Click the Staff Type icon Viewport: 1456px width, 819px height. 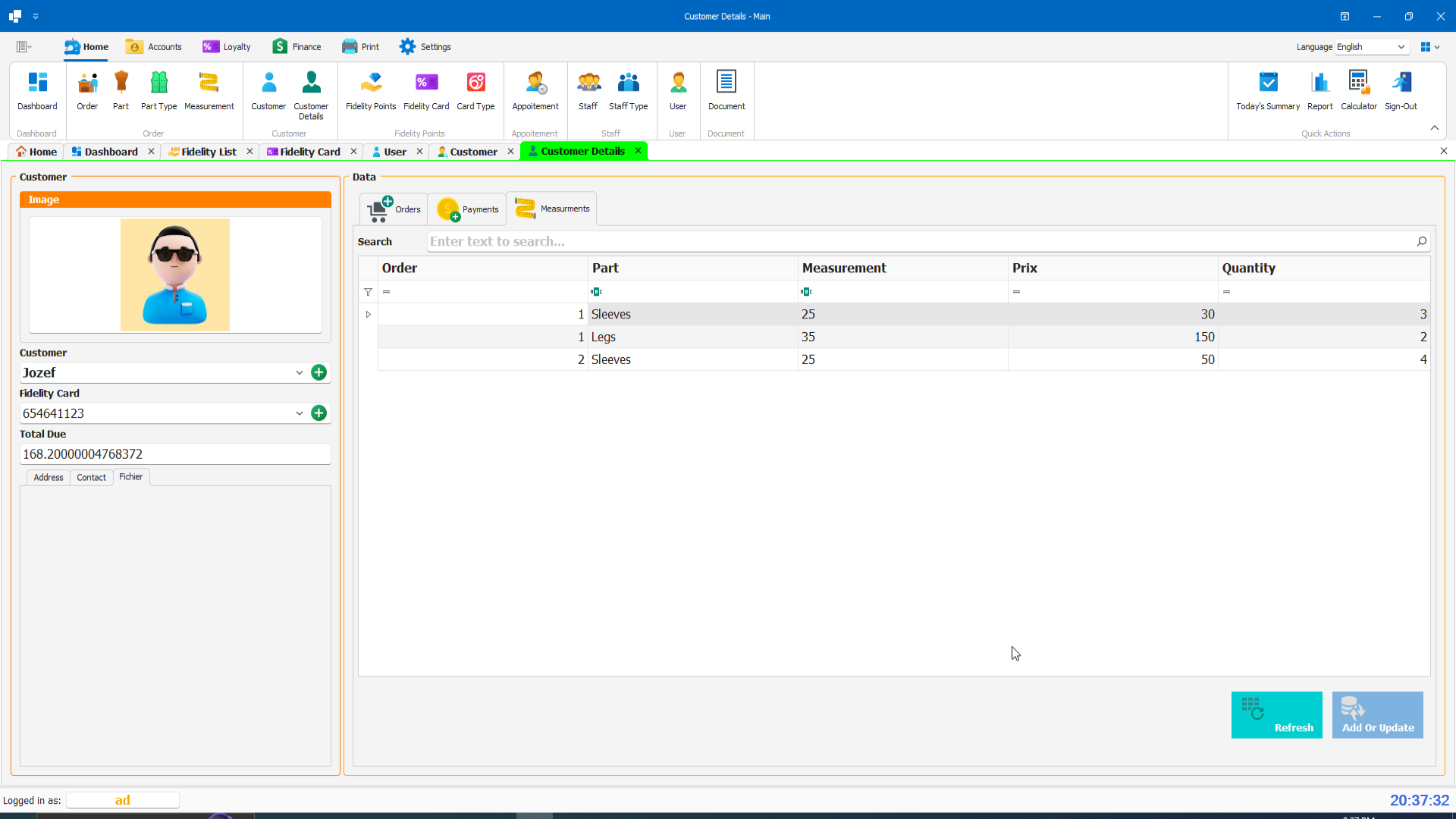click(628, 91)
